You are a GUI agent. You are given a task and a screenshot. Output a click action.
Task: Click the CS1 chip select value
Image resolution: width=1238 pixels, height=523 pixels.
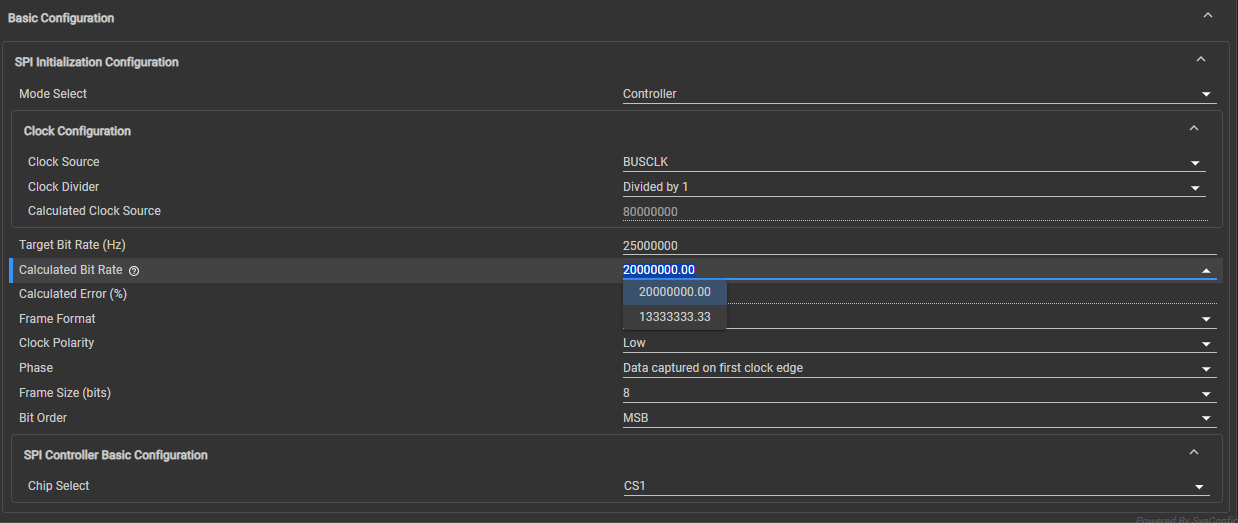(x=636, y=486)
